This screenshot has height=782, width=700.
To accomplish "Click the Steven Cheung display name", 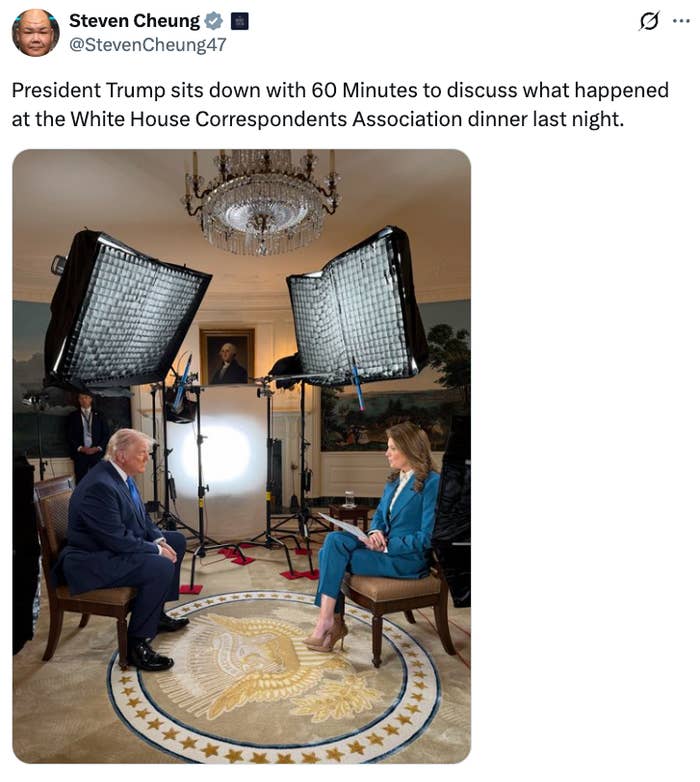I will point(134,21).
